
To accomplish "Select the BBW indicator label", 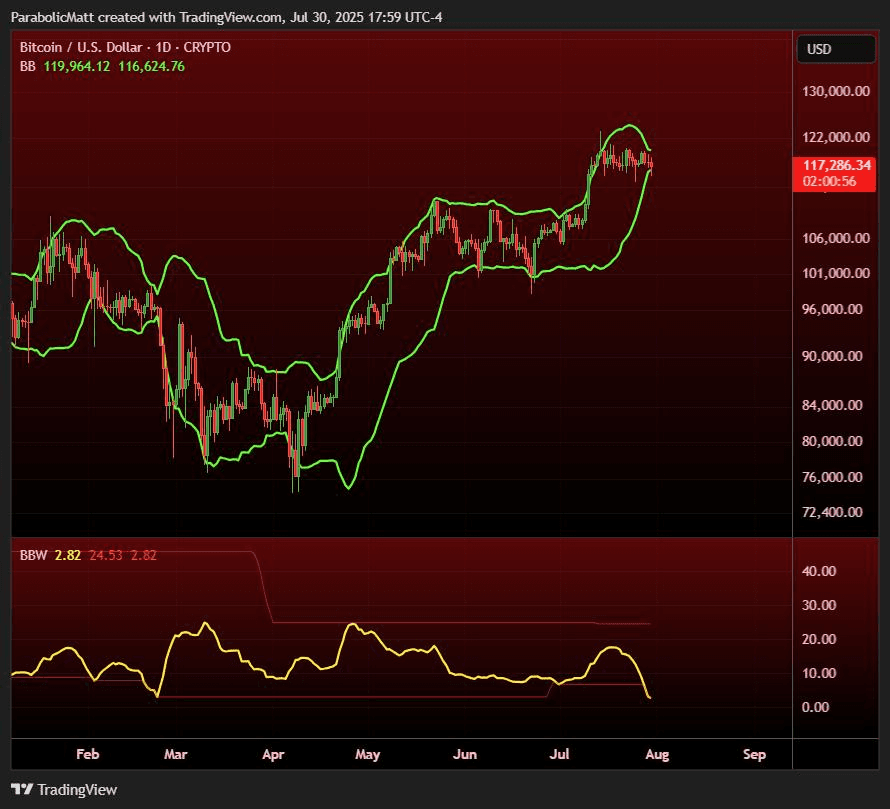I will [33, 555].
